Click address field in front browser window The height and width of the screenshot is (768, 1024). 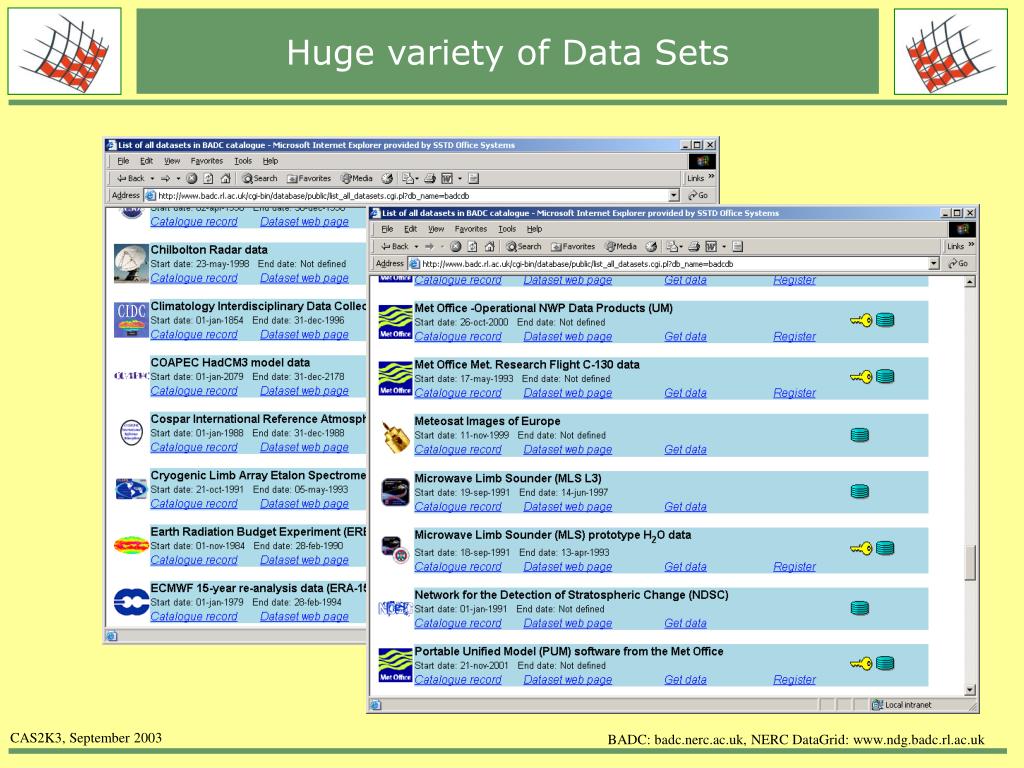673,263
